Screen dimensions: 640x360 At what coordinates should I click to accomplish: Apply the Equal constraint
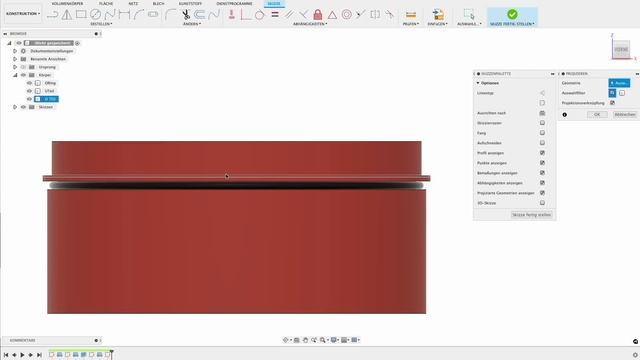[275, 15]
